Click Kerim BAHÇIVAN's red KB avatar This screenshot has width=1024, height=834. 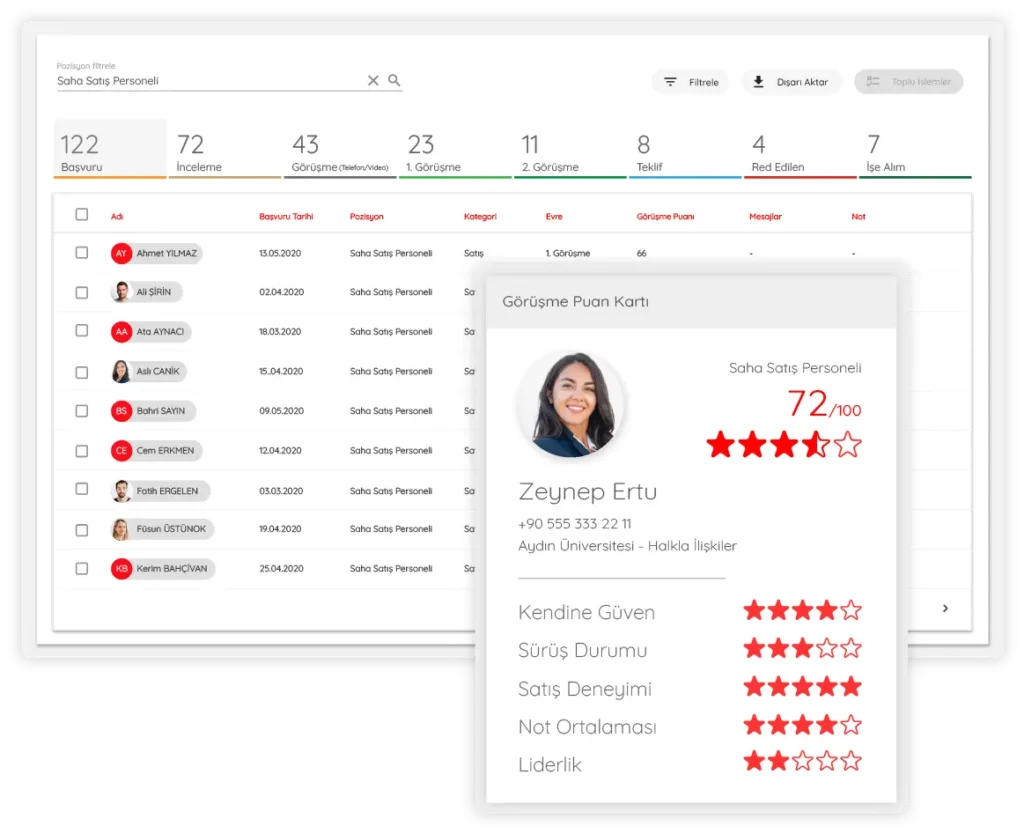click(121, 569)
